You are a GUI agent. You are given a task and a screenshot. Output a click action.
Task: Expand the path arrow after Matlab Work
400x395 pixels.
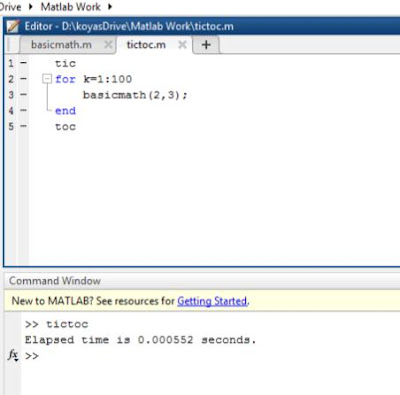tap(110, 6)
